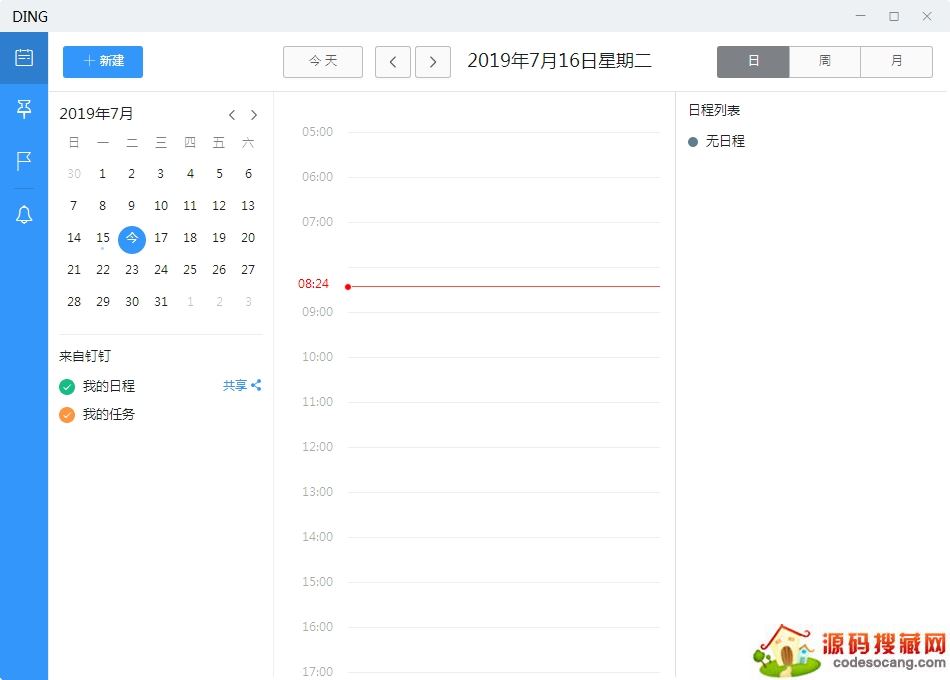Click the 今天 today button
This screenshot has height=680, width=950.
322,61
